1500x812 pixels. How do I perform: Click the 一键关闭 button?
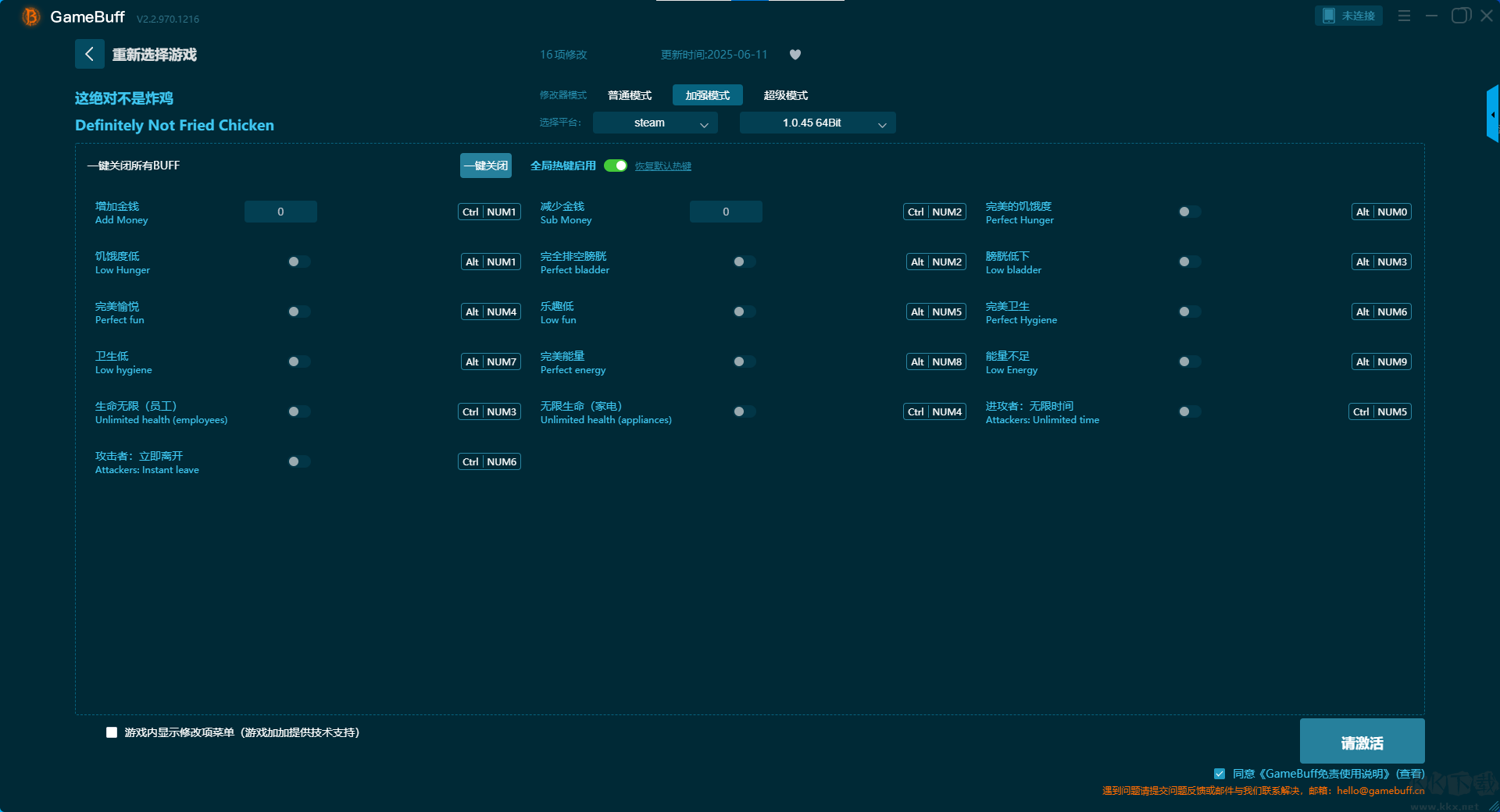485,166
